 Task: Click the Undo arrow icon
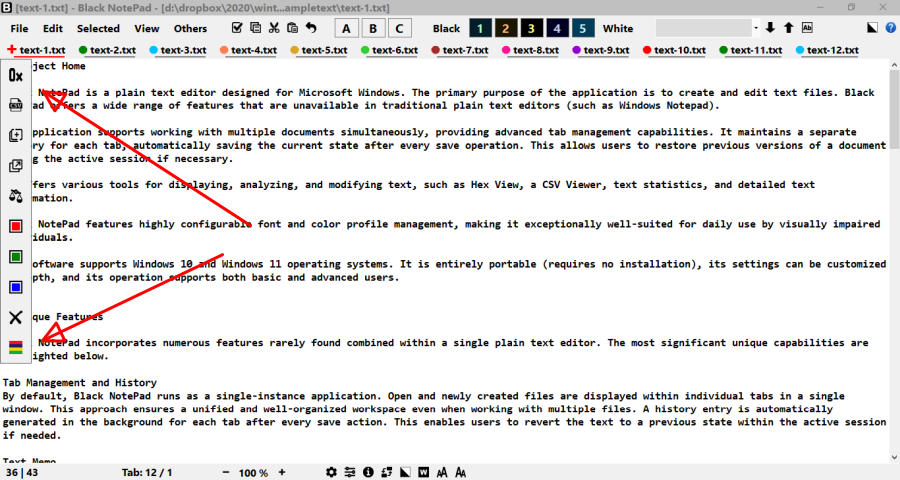(x=311, y=28)
